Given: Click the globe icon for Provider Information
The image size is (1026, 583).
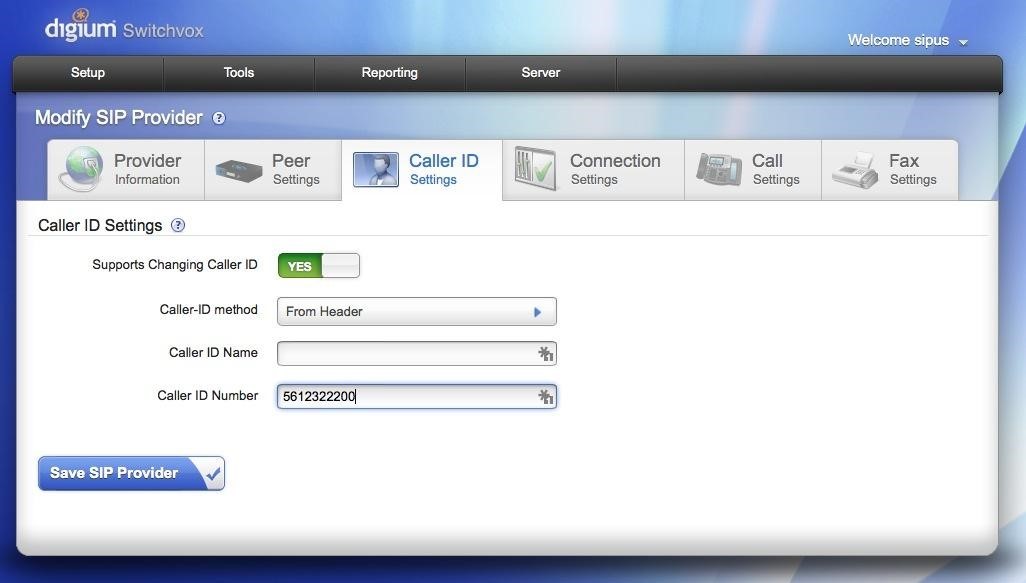Looking at the screenshot, I should pos(81,169).
